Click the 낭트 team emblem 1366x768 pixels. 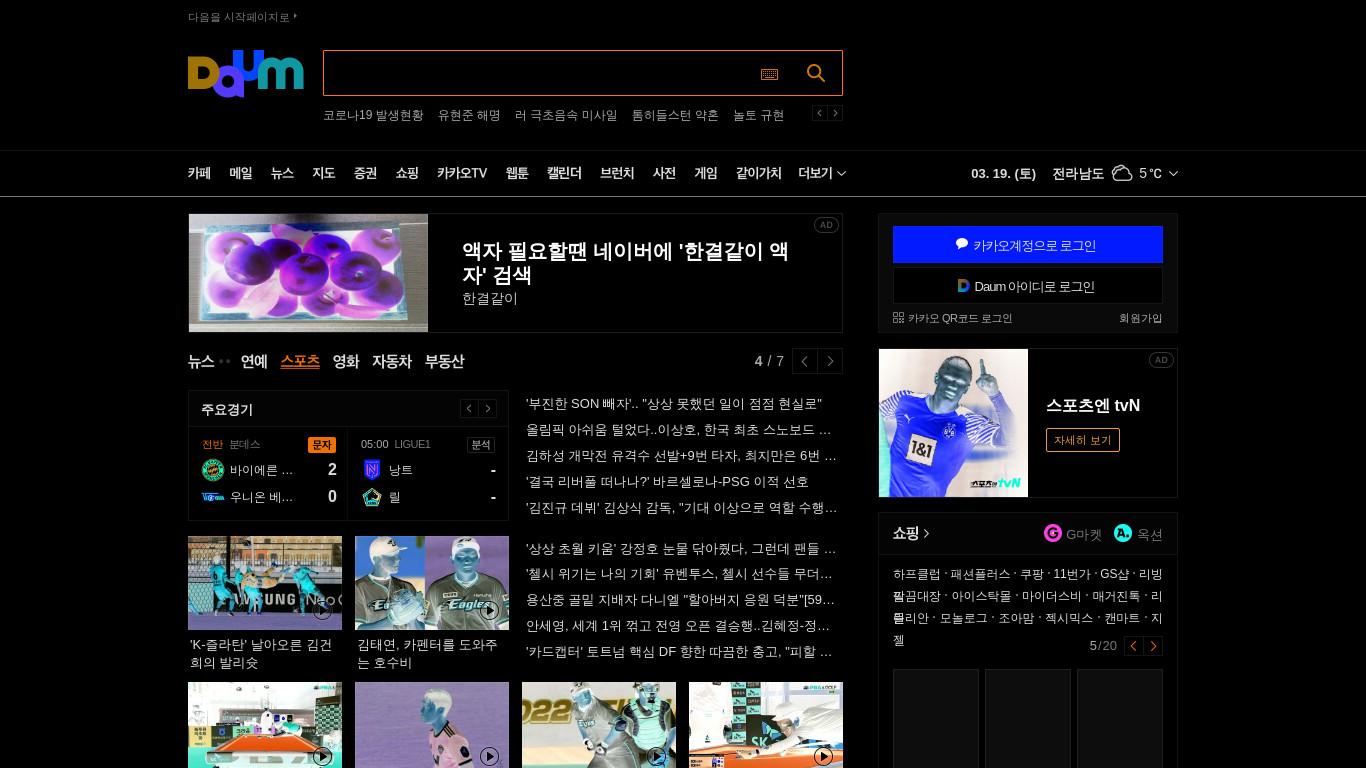(372, 470)
